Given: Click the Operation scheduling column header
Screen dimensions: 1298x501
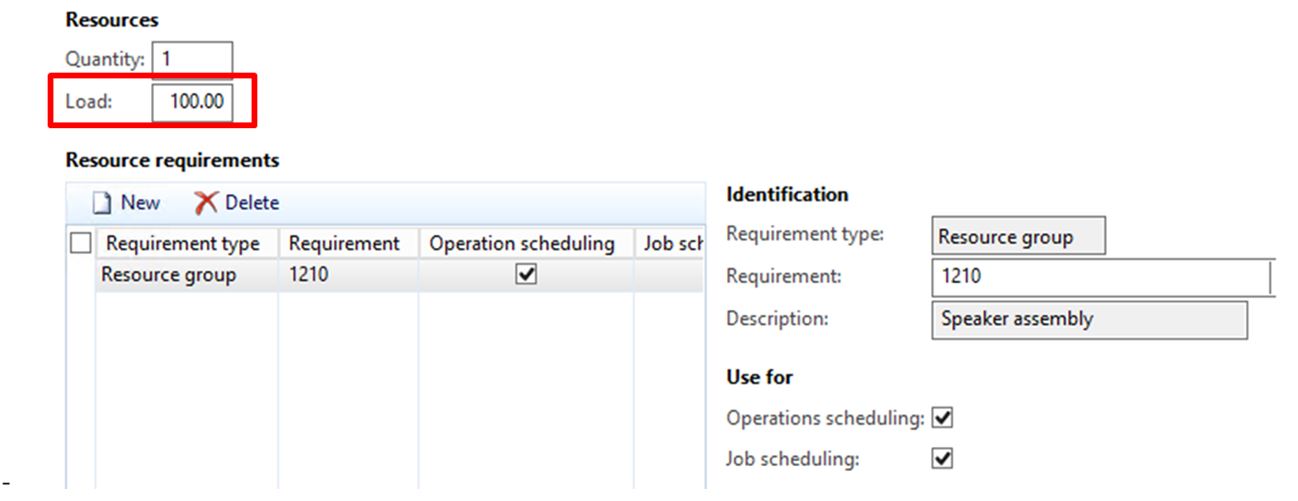Looking at the screenshot, I should [521, 243].
